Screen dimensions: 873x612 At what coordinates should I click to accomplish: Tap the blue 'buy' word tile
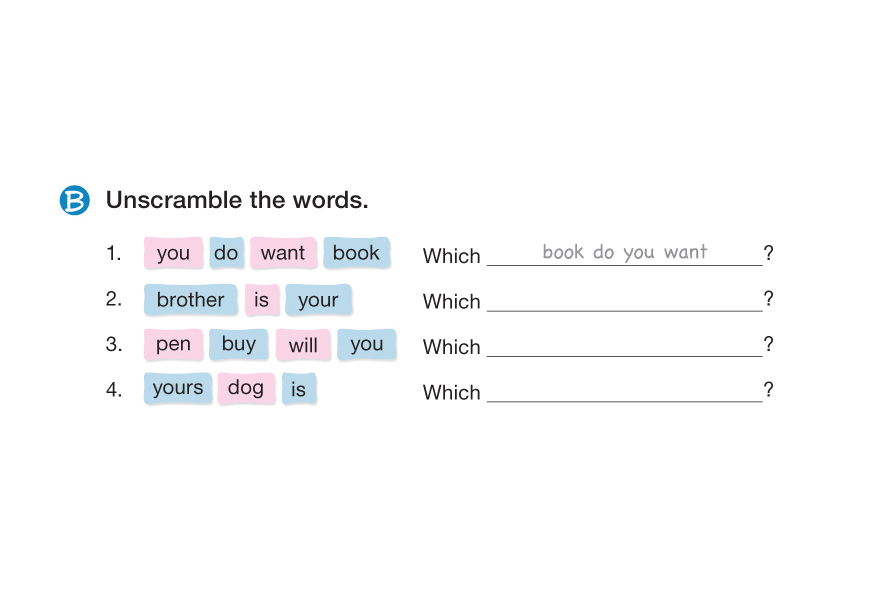pos(239,345)
